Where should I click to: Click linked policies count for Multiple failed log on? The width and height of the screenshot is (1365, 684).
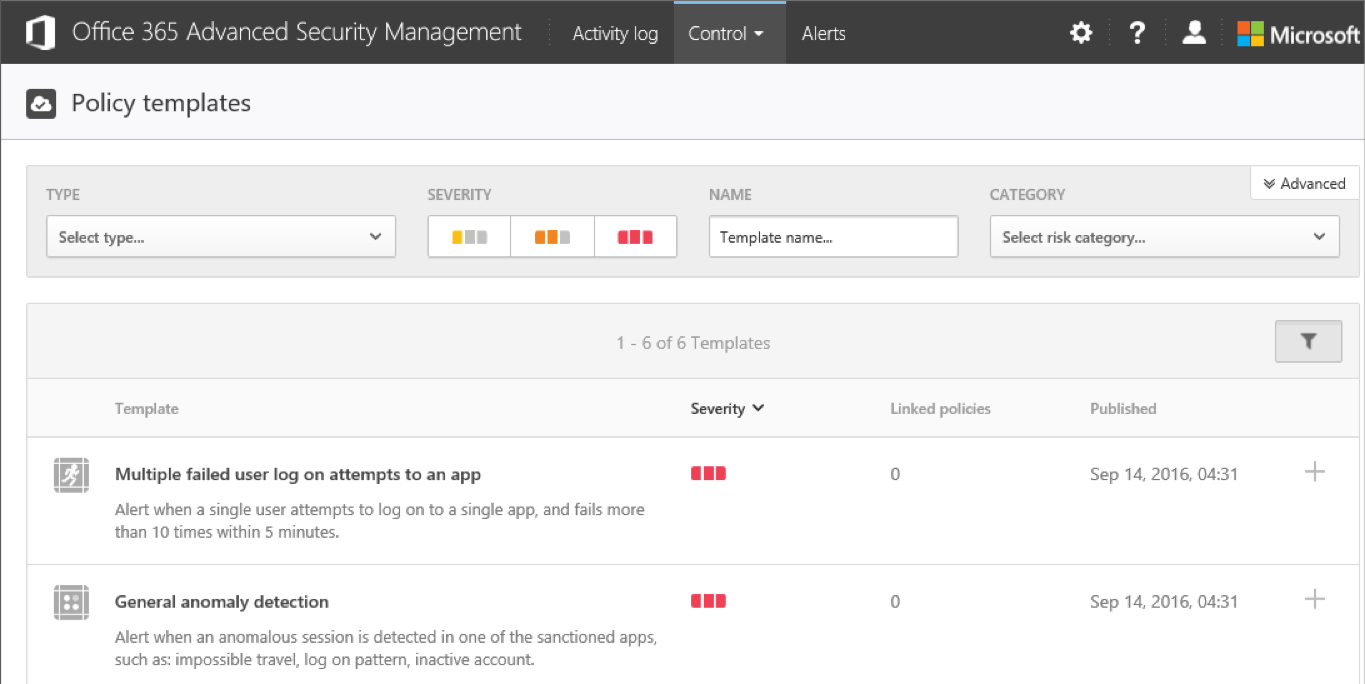(x=895, y=474)
